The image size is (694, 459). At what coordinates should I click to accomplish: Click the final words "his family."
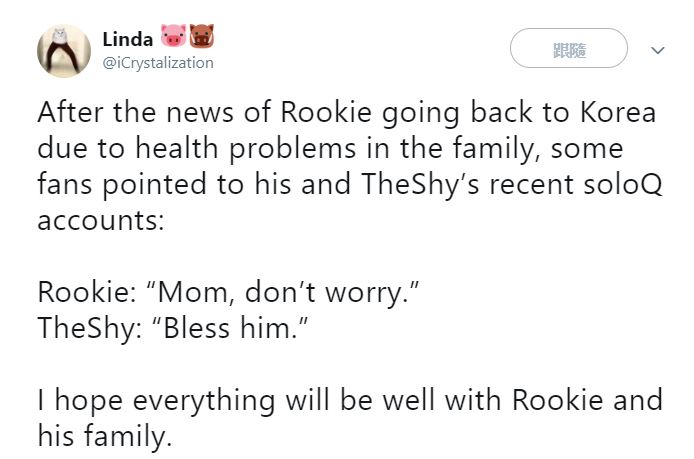(104, 436)
